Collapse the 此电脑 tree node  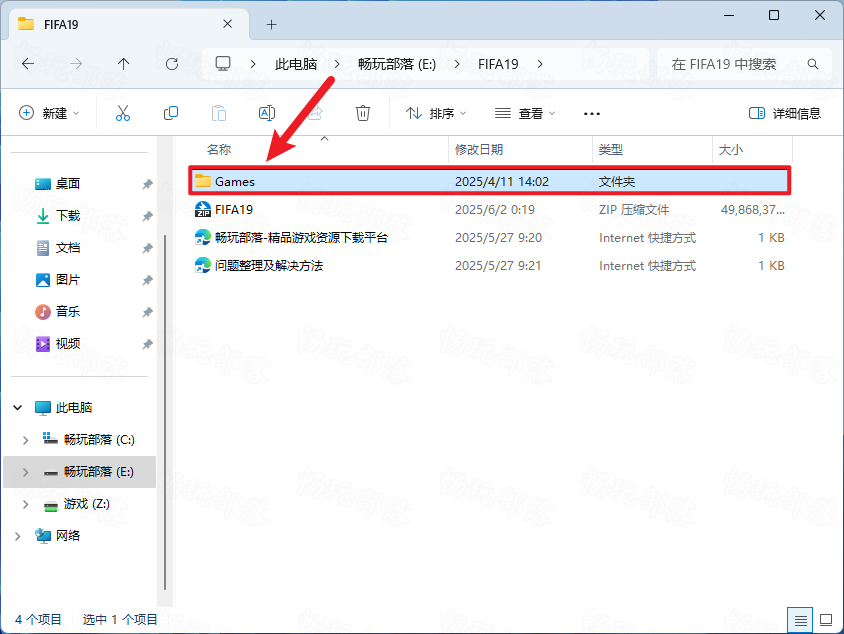click(18, 407)
